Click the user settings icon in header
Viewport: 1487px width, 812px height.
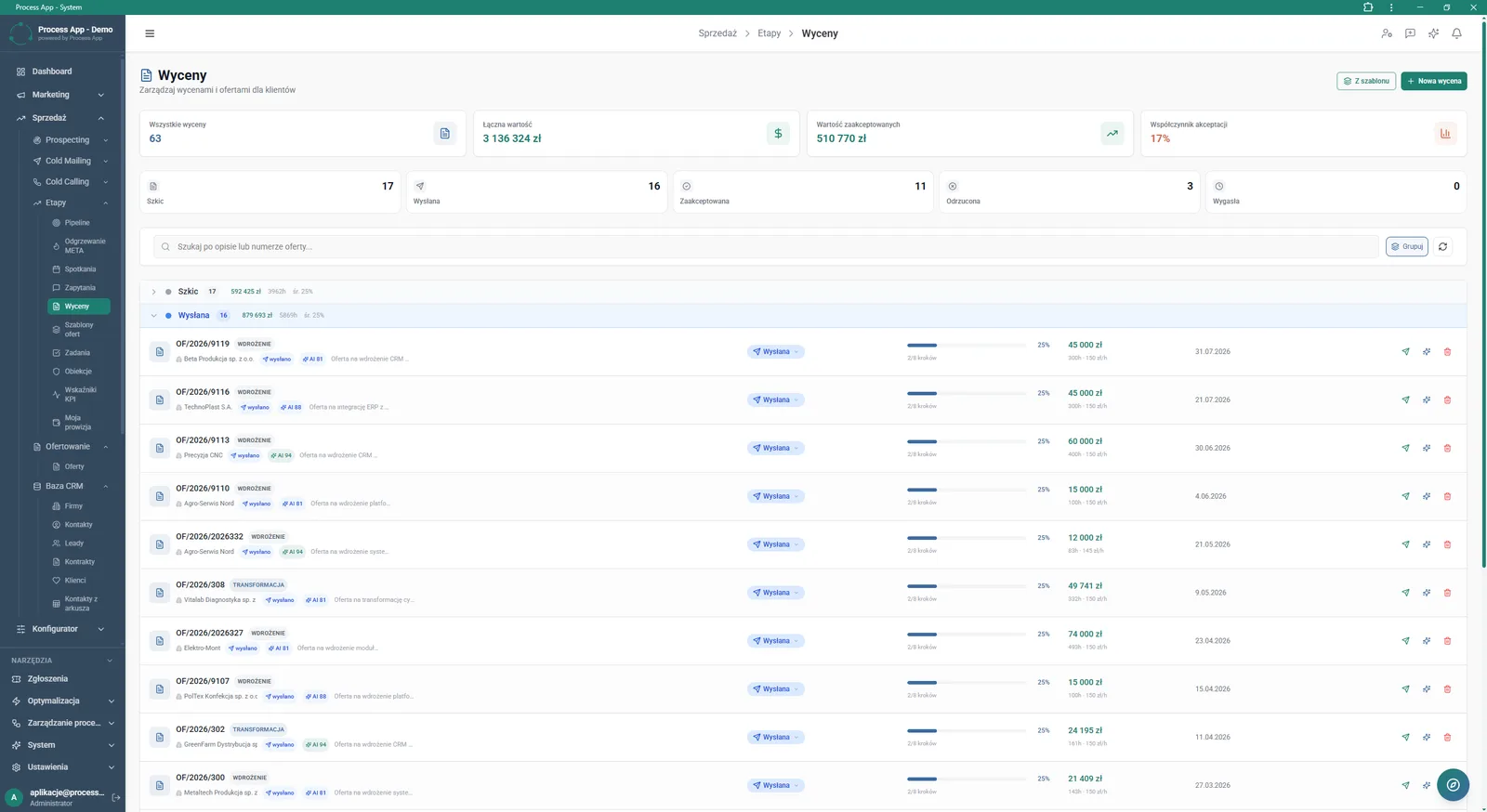click(x=1387, y=33)
